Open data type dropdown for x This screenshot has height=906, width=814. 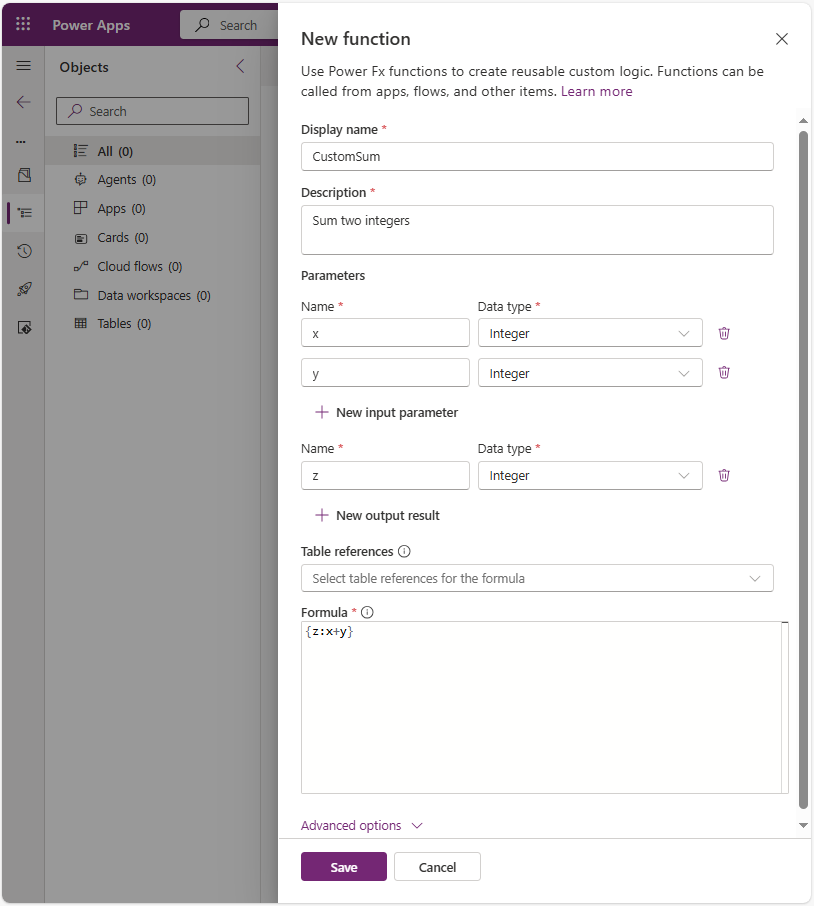[590, 333]
